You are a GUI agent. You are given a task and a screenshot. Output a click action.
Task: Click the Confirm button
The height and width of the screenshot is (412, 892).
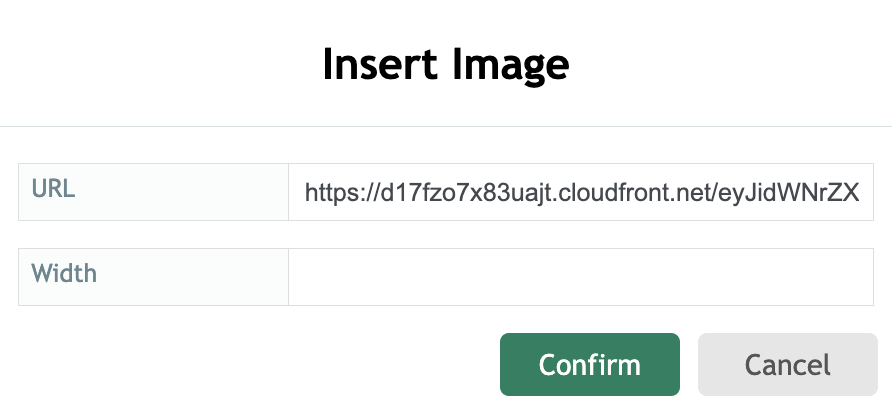pos(589,364)
